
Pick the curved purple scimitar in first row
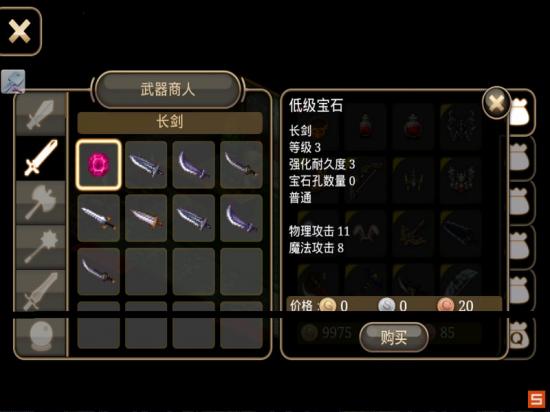coord(194,164)
